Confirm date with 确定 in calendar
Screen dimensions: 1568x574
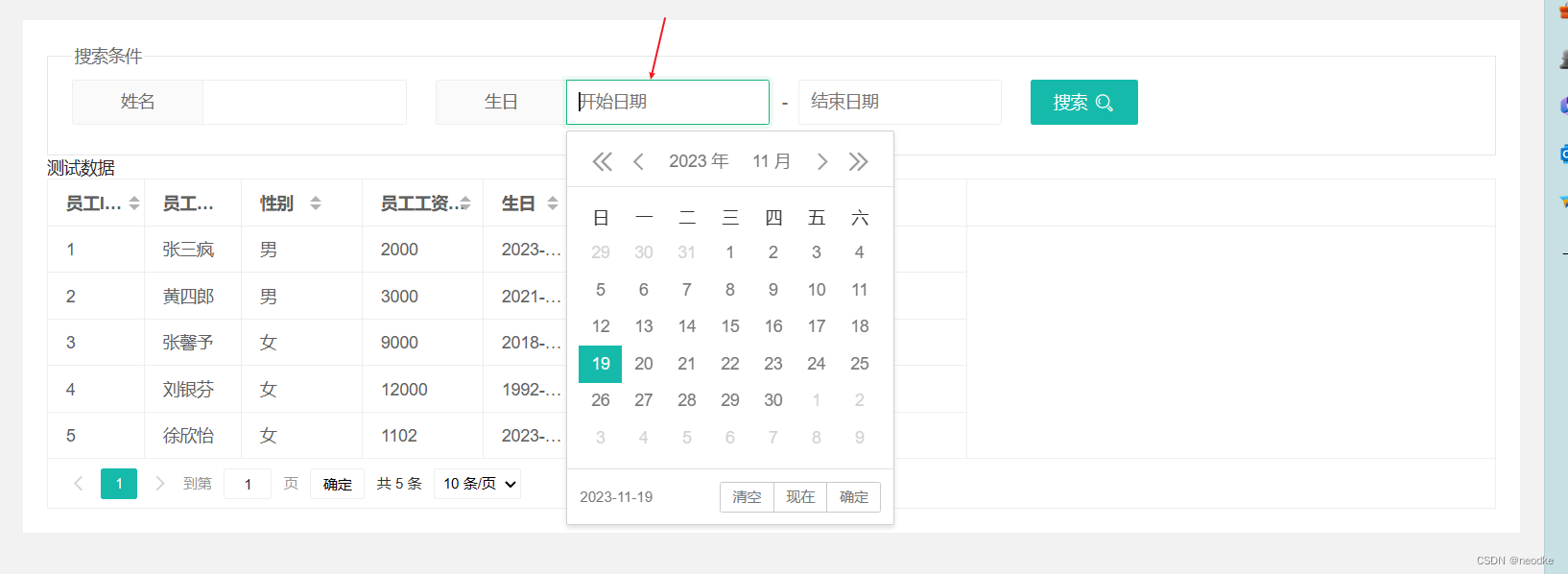pos(854,497)
